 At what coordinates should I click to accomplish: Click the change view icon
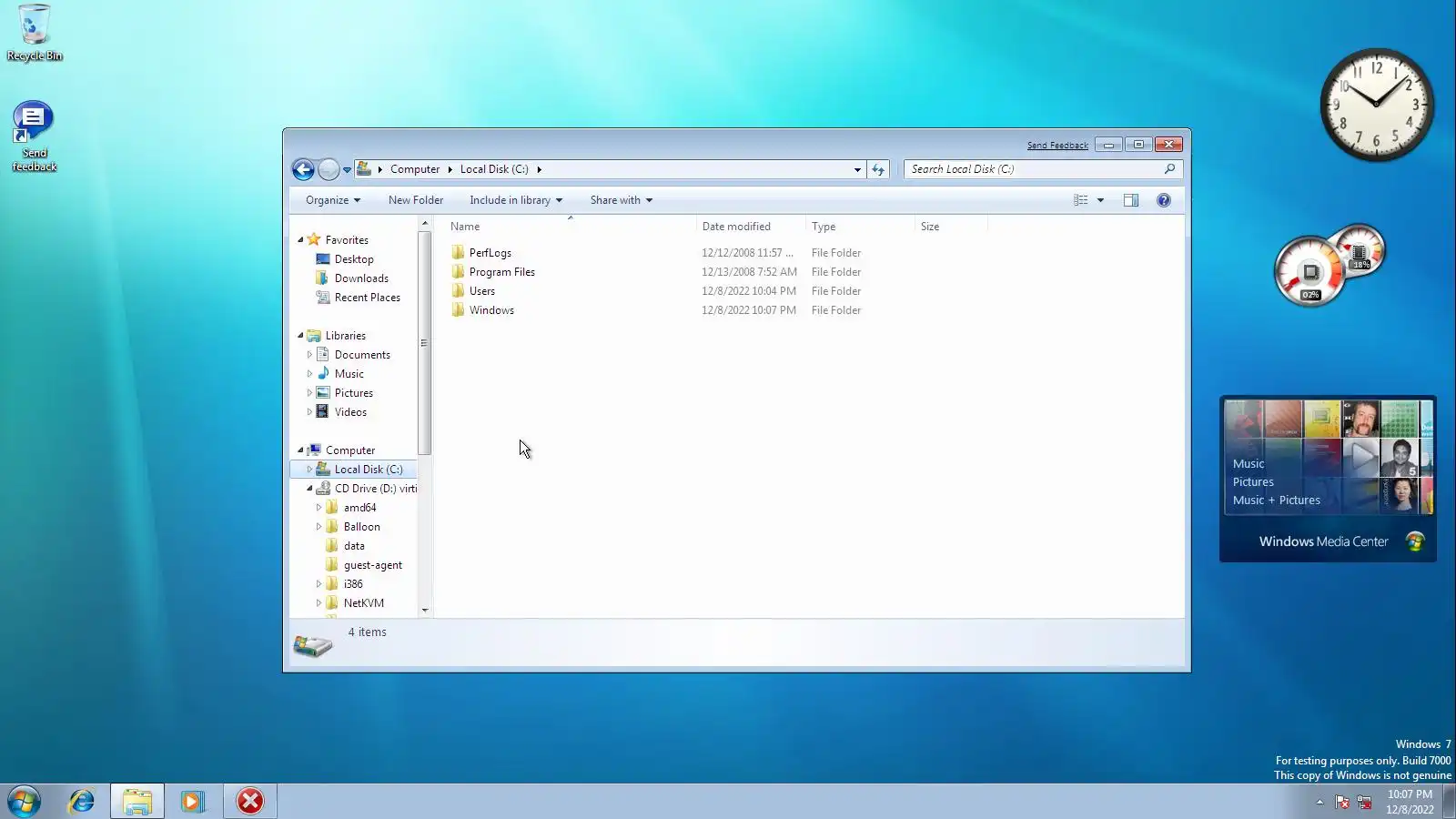1081,200
